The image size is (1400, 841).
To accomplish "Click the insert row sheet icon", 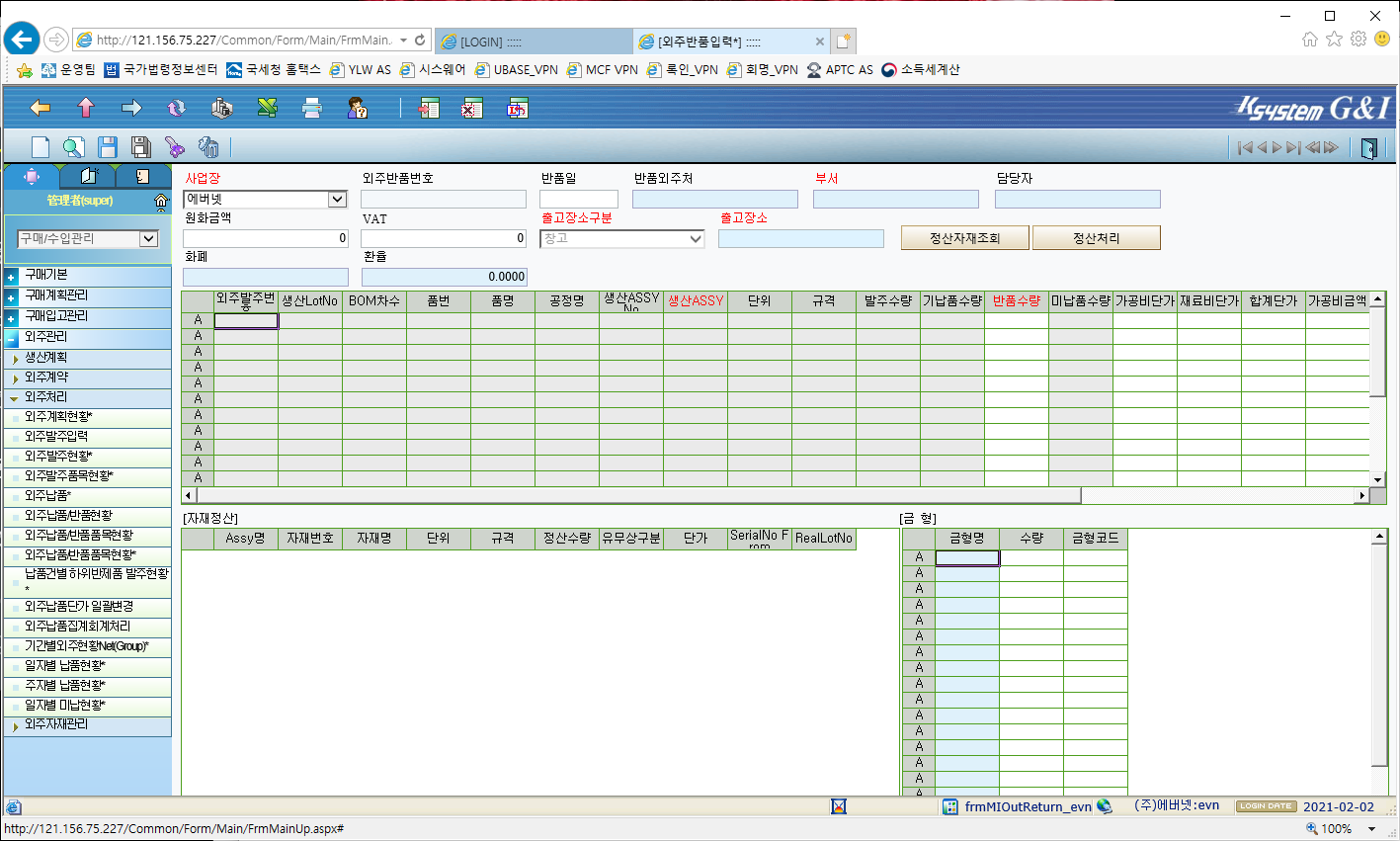I will point(429,108).
